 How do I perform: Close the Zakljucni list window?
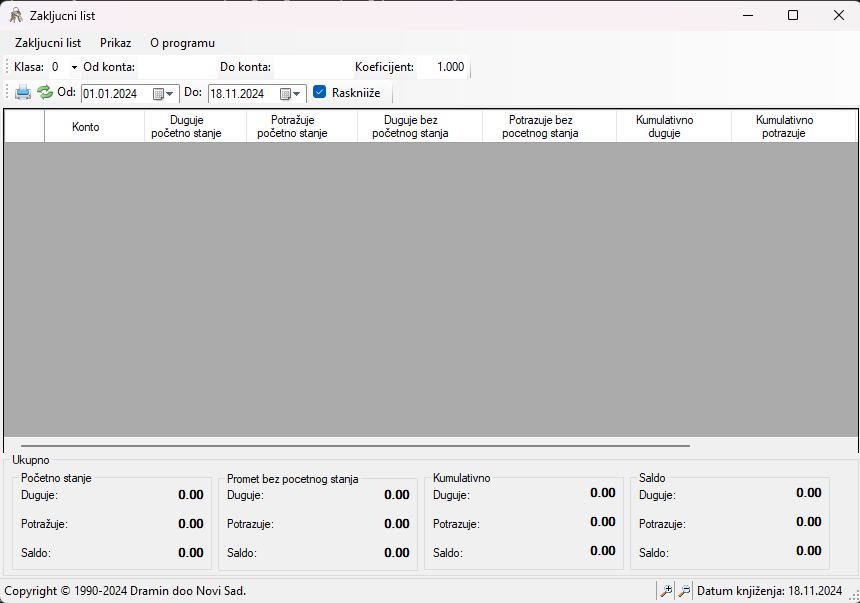(839, 15)
